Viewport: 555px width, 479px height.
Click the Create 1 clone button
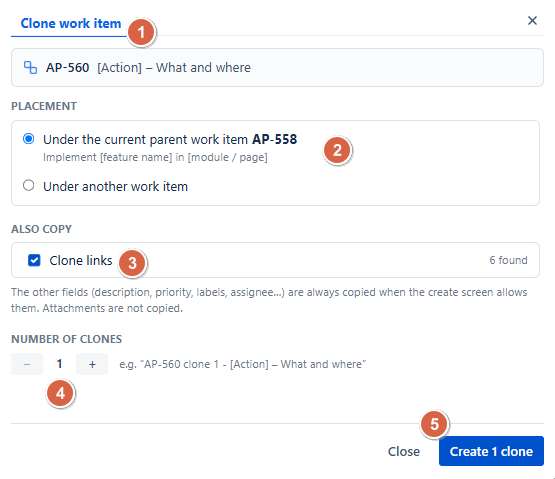click(491, 451)
